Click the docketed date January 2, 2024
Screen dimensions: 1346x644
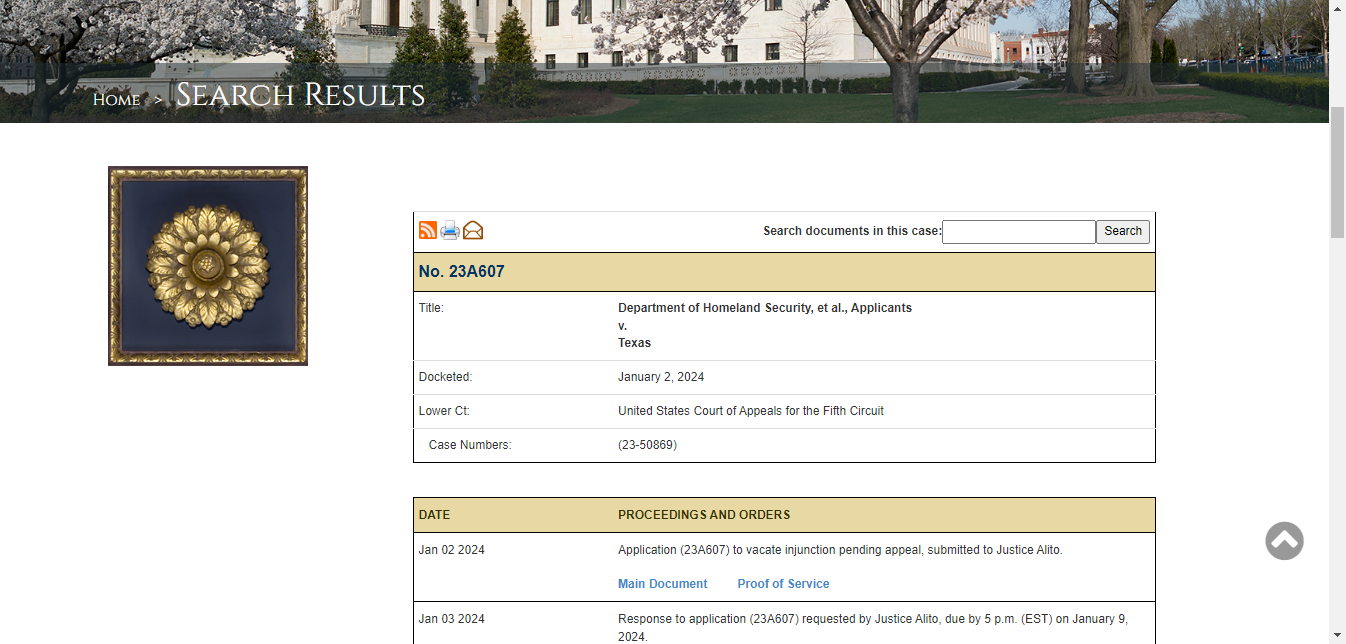tap(661, 377)
